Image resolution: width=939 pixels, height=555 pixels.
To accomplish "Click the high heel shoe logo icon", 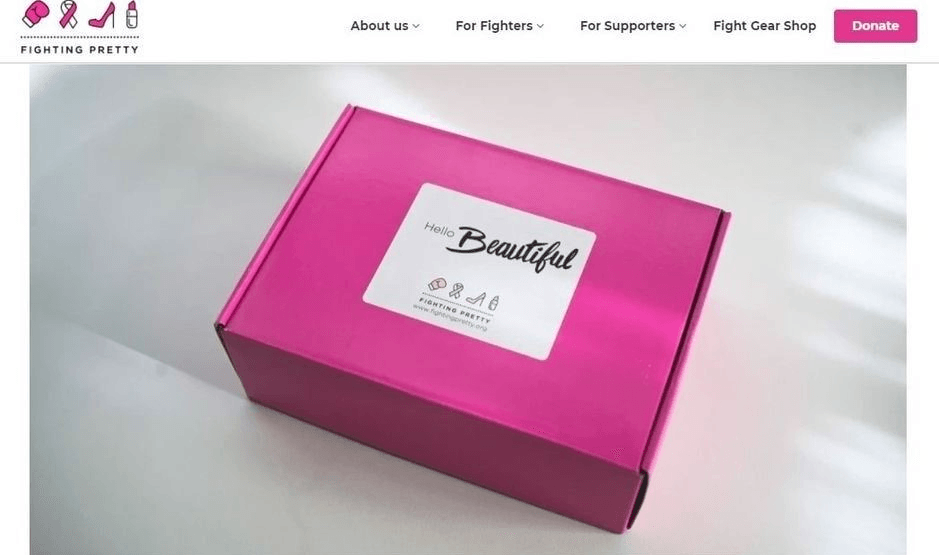I will point(102,15).
